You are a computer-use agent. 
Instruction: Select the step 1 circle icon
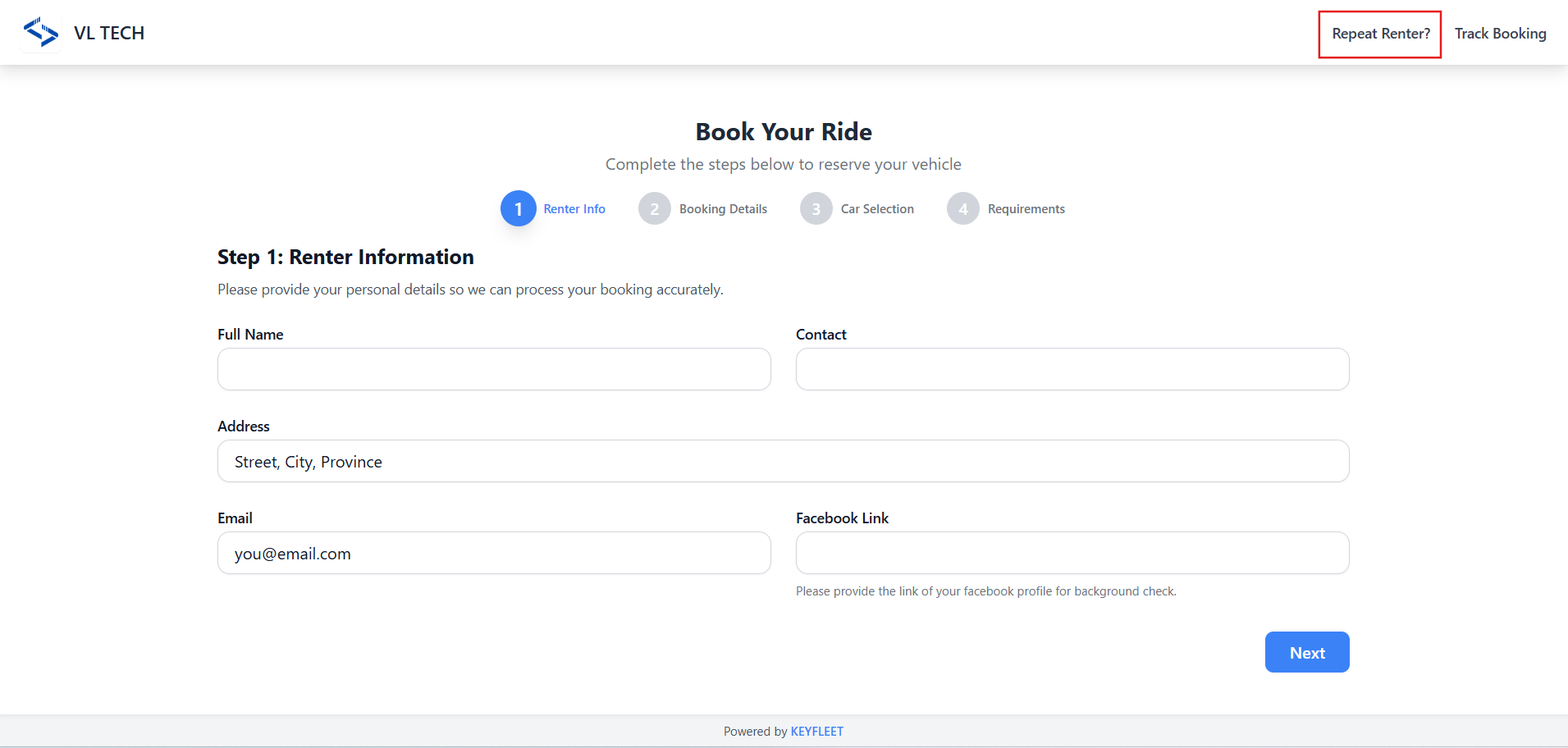(x=518, y=209)
